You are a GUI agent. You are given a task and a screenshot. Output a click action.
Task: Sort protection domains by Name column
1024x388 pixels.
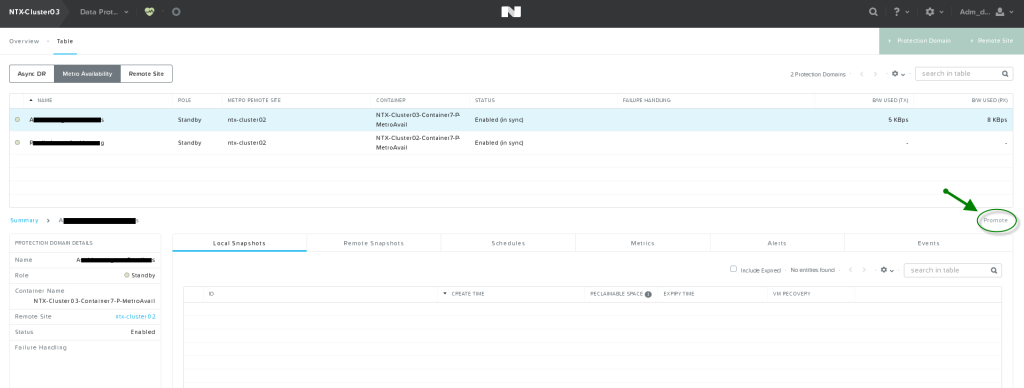(x=44, y=101)
